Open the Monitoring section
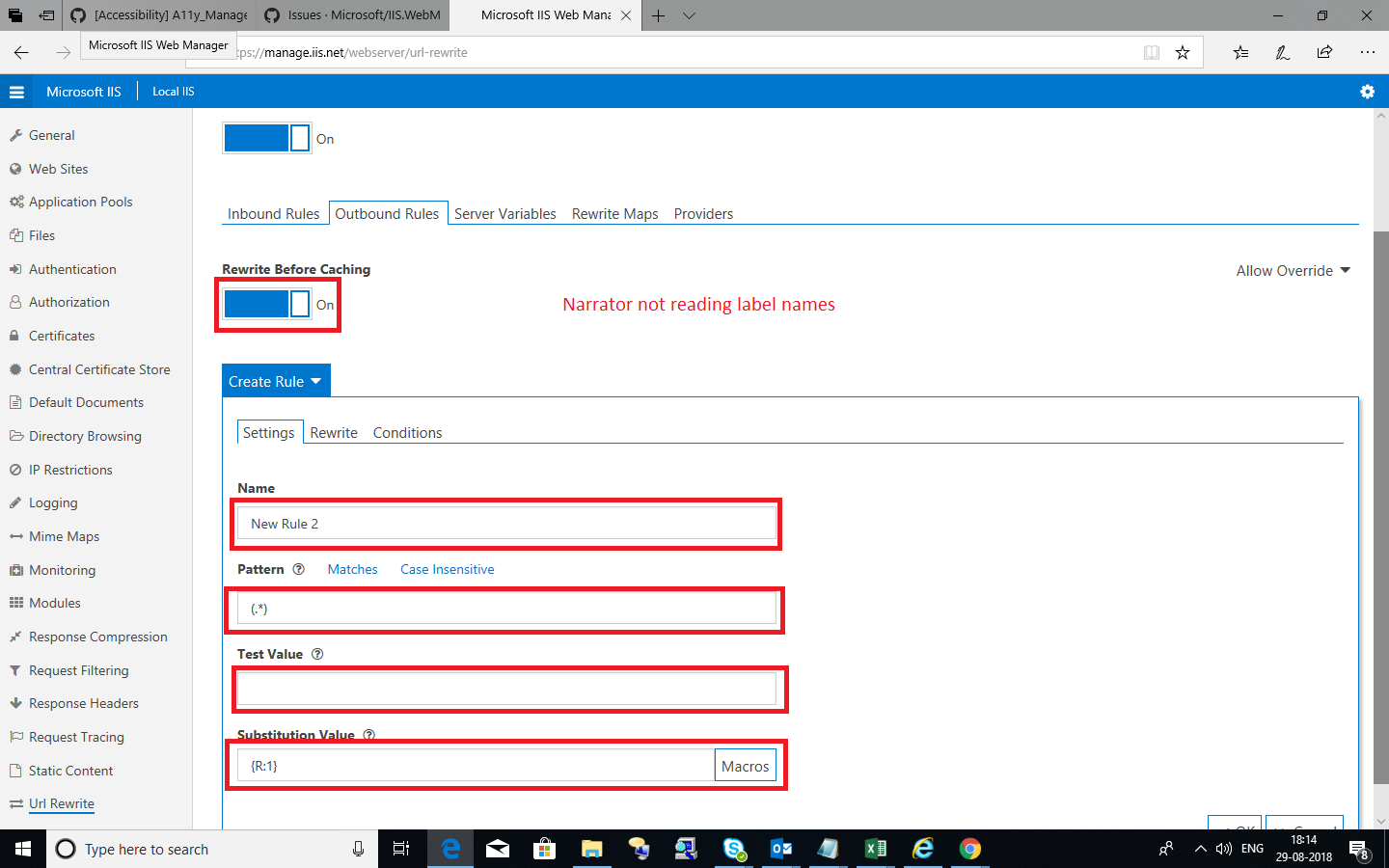The image size is (1389, 868). 64,570
